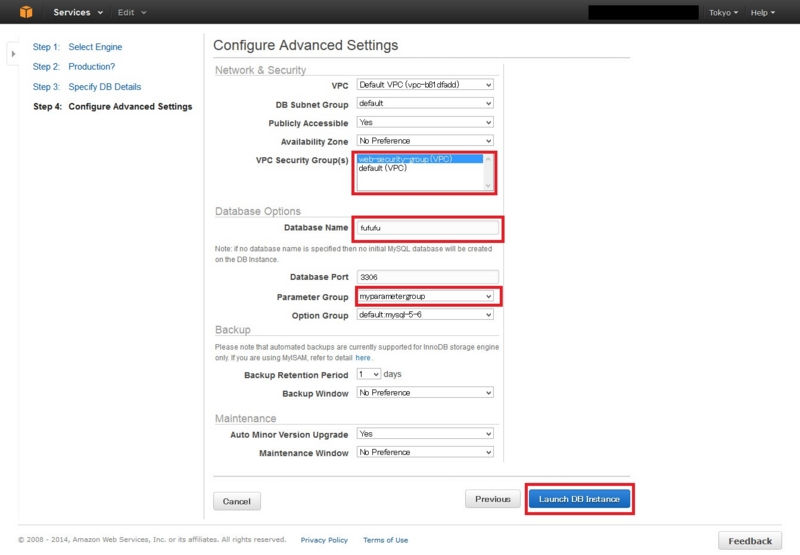The width and height of the screenshot is (800, 555).
Task: Open the Services menu
Action: coord(78,12)
